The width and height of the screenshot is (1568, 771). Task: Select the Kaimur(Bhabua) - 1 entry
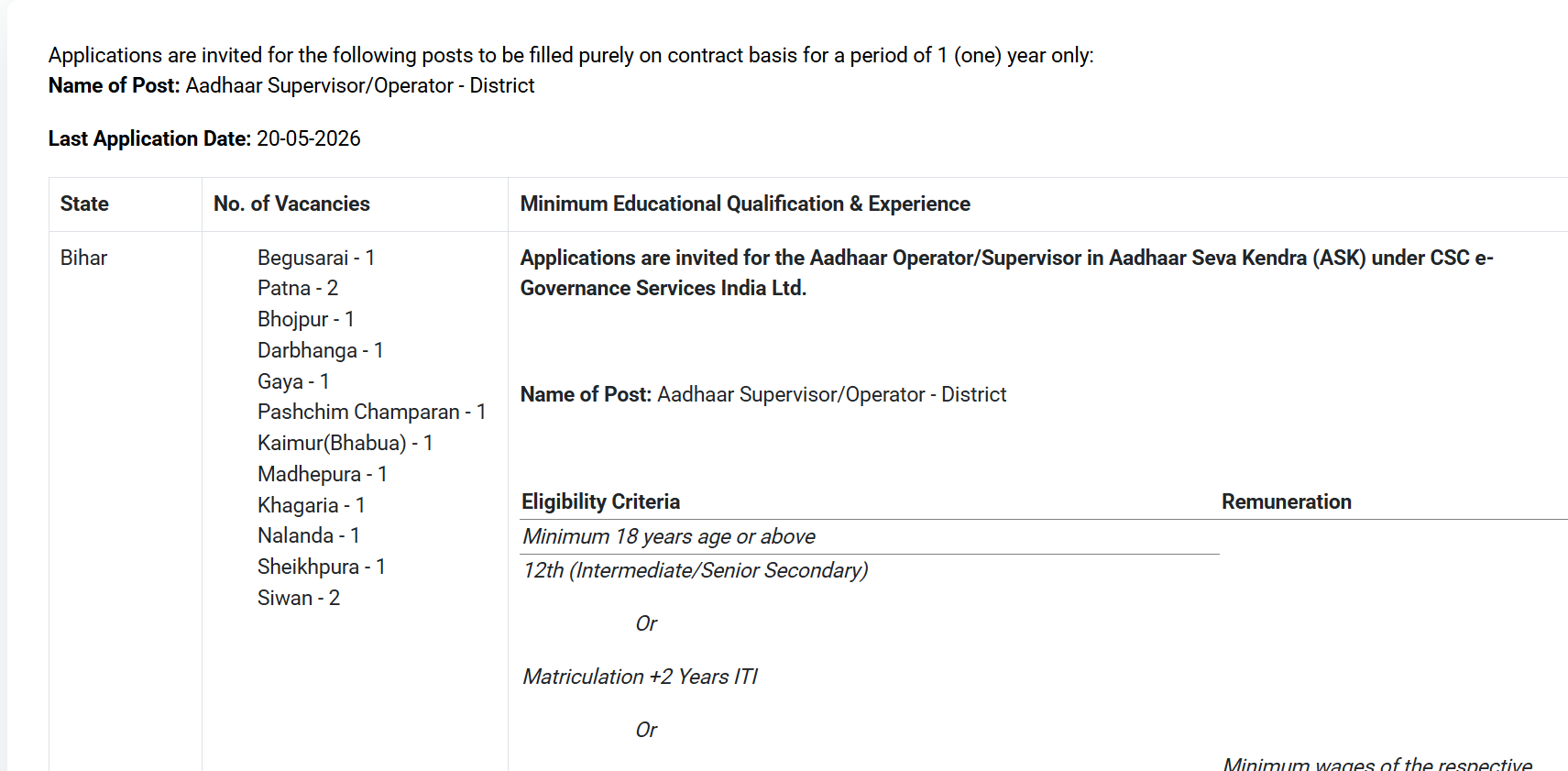[345, 443]
